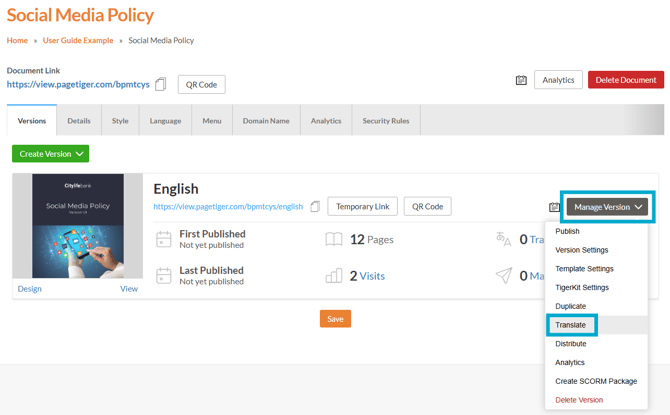Copy the English version link icon
Screen dimensions: 670x415
tap(315, 206)
